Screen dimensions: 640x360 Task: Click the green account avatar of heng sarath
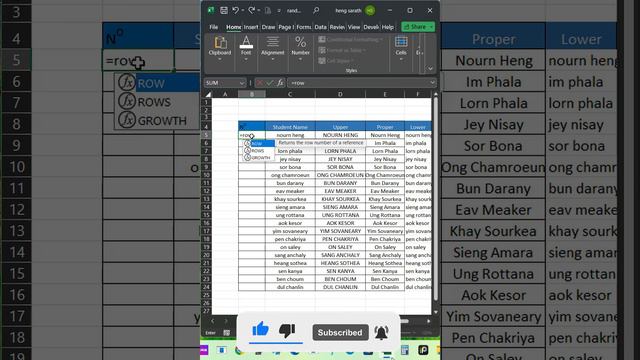370,11
